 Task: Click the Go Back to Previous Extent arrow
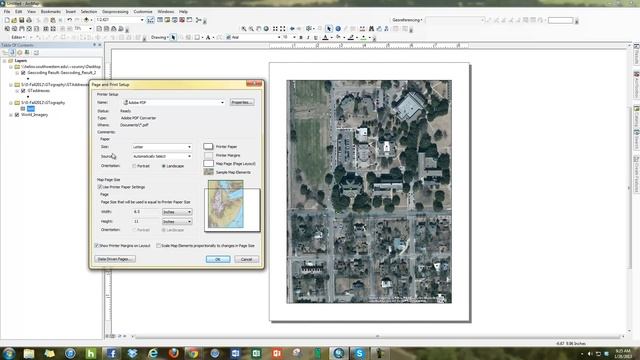(292, 29)
